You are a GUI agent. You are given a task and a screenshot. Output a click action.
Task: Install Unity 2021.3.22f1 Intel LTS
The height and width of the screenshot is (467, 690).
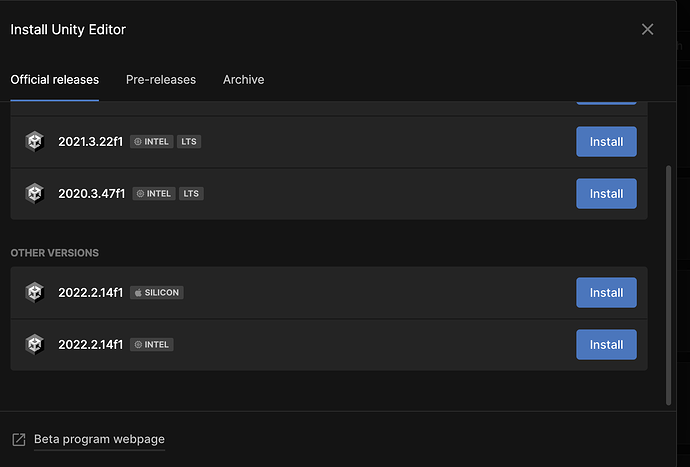[606, 142]
